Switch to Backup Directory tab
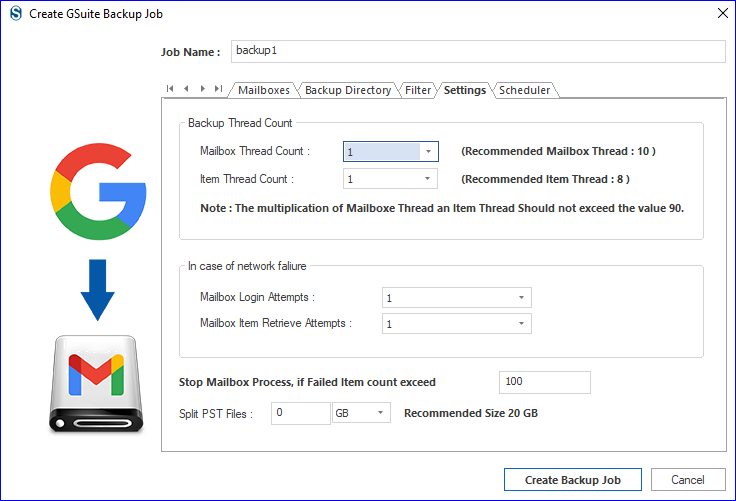The width and height of the screenshot is (736, 501). coord(348,90)
